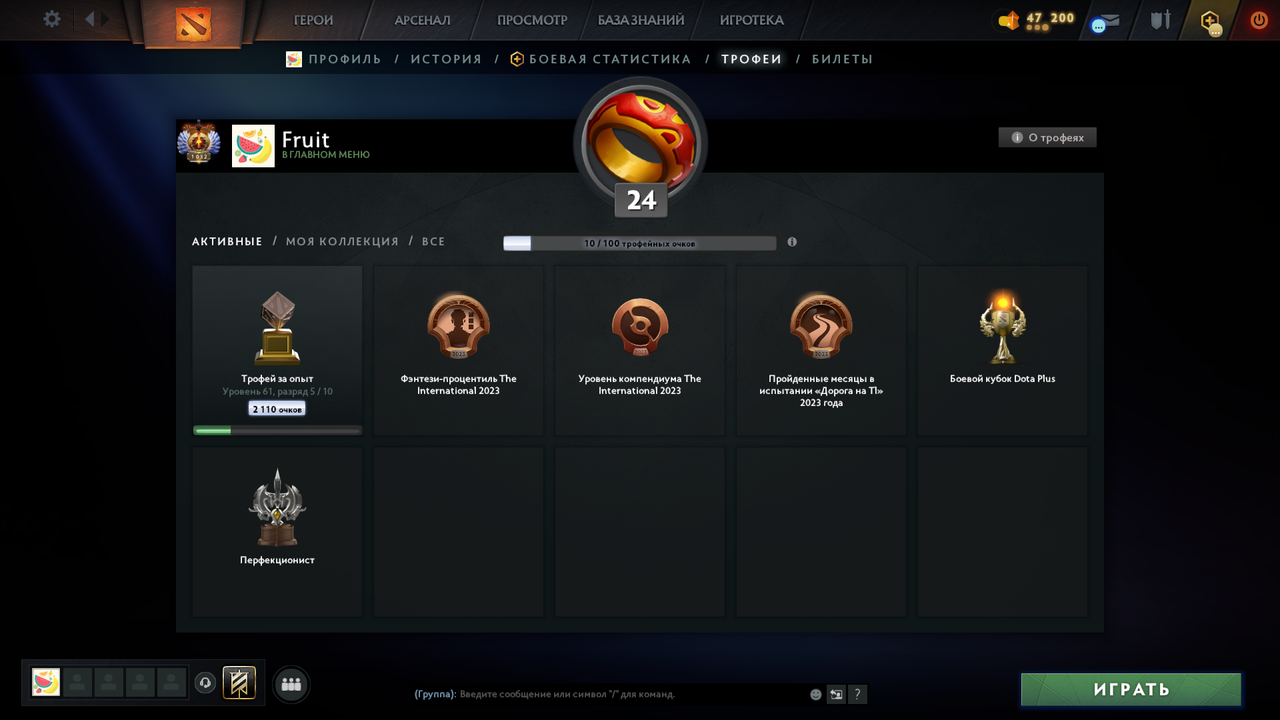The height and width of the screenshot is (720, 1280).
Task: Click the О трофеях button
Action: coord(1047,137)
